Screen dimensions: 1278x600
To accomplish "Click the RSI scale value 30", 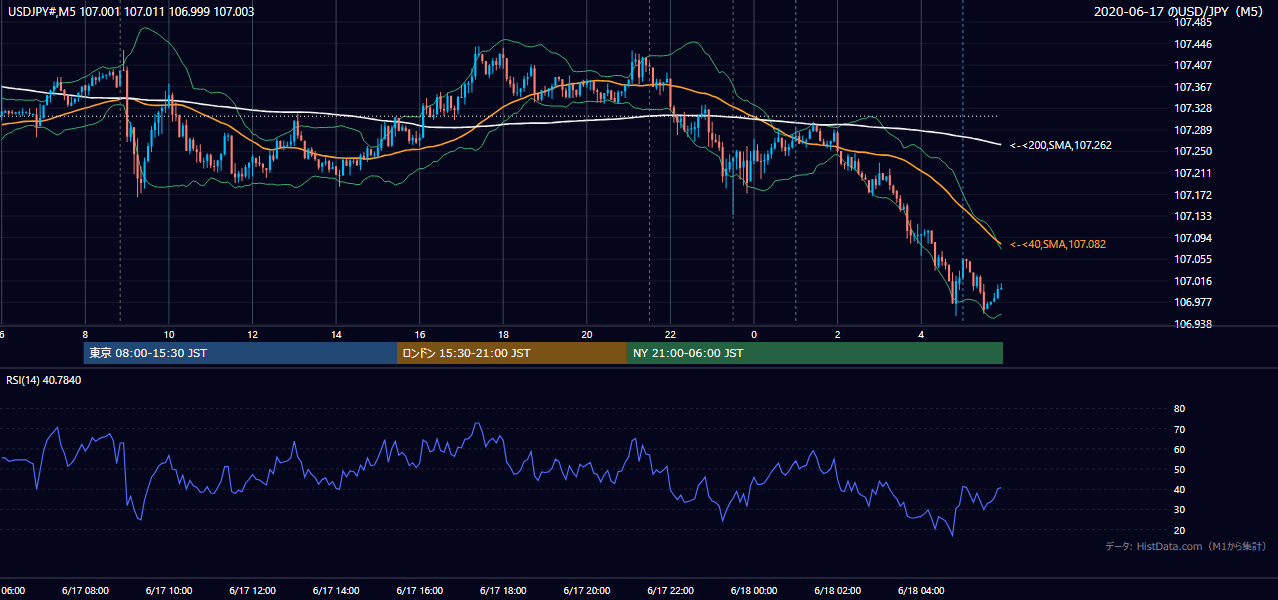I will (x=1179, y=510).
